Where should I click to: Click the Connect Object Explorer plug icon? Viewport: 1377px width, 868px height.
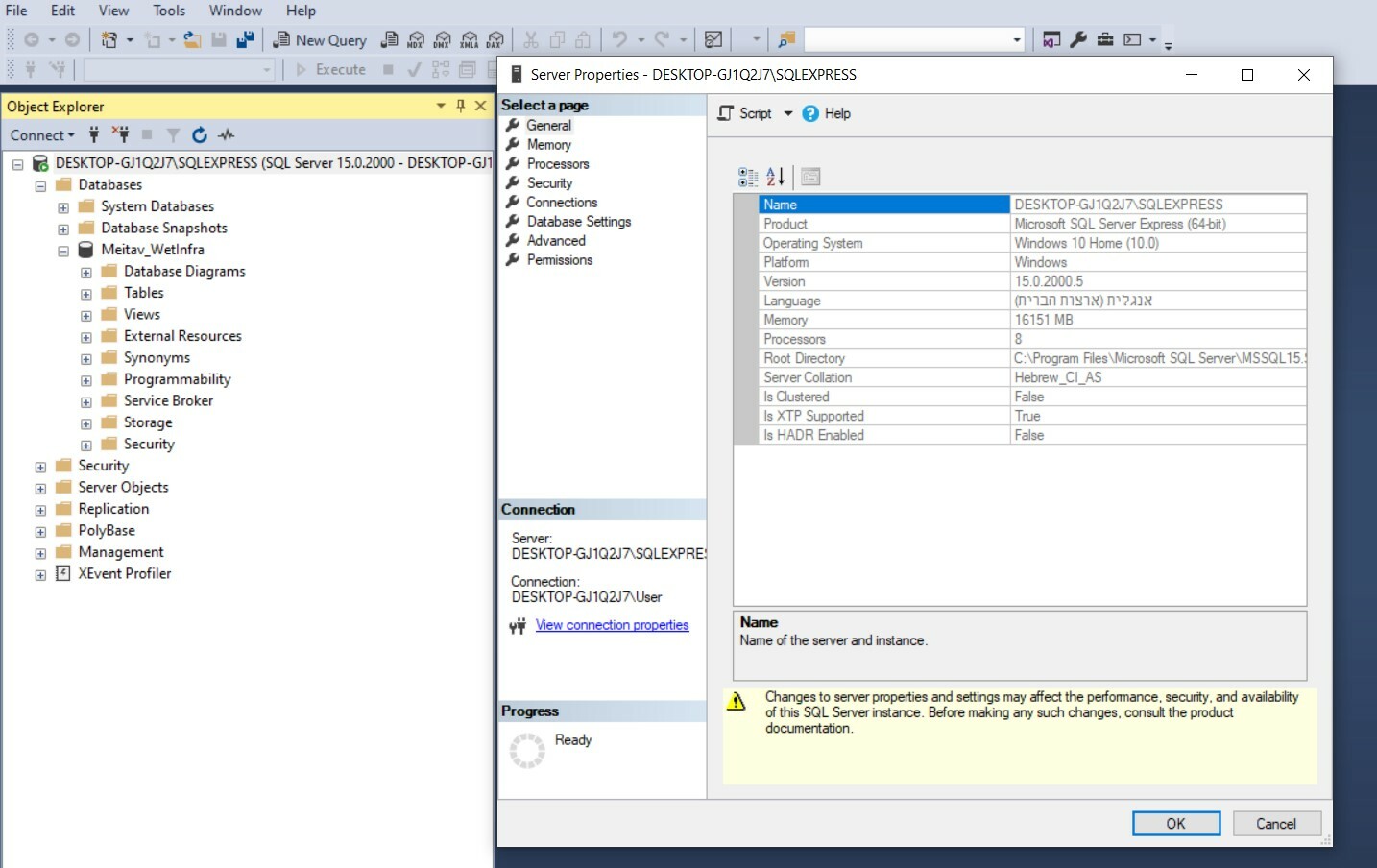point(94,134)
